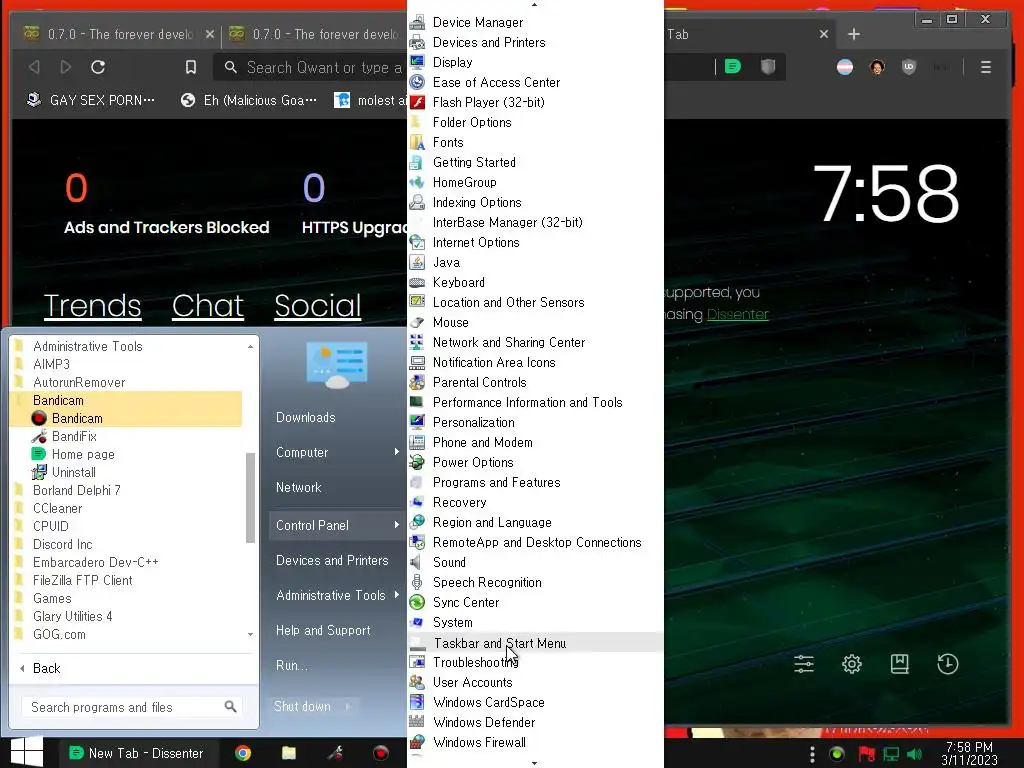Click the Java icon in Control Panel list
The image size is (1024, 768).
coord(417,263)
